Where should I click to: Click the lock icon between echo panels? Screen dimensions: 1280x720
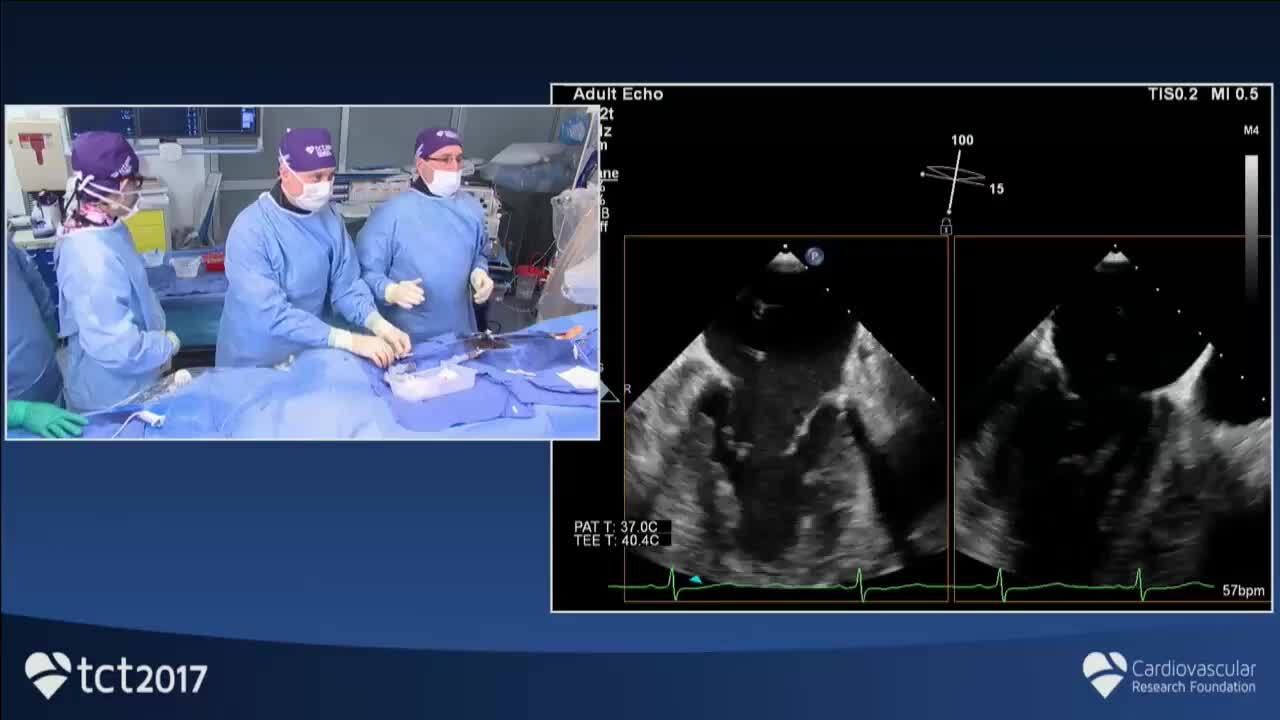click(x=946, y=227)
